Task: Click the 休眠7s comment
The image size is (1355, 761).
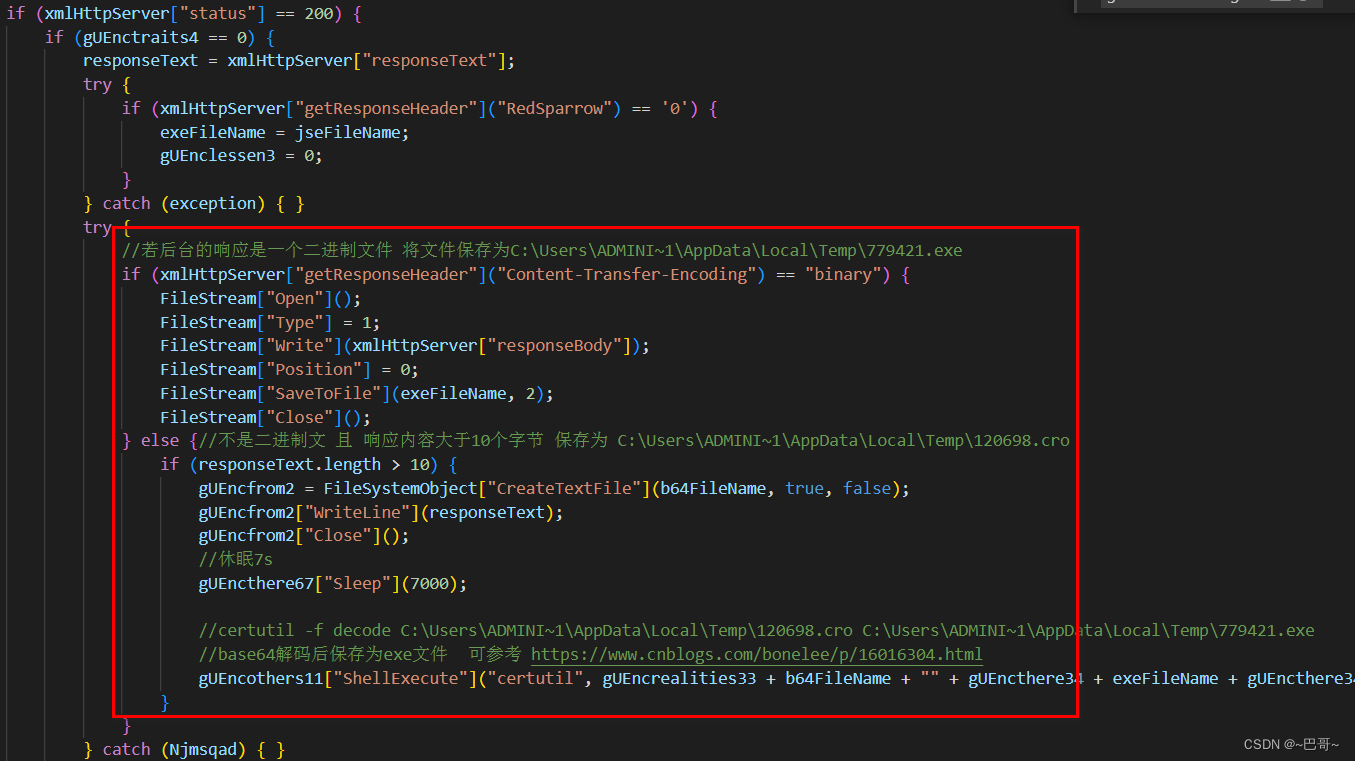Action: tap(236, 559)
